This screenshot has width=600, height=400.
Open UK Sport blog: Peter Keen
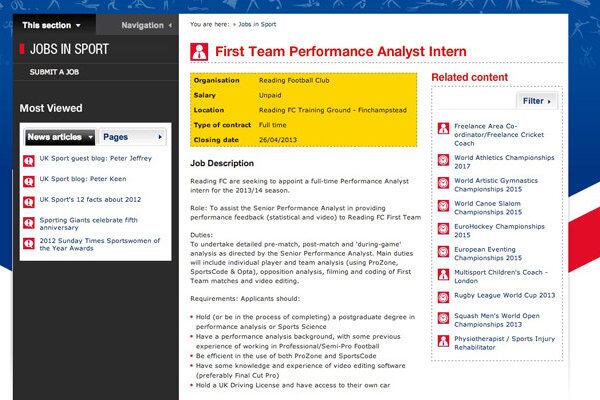(83, 179)
